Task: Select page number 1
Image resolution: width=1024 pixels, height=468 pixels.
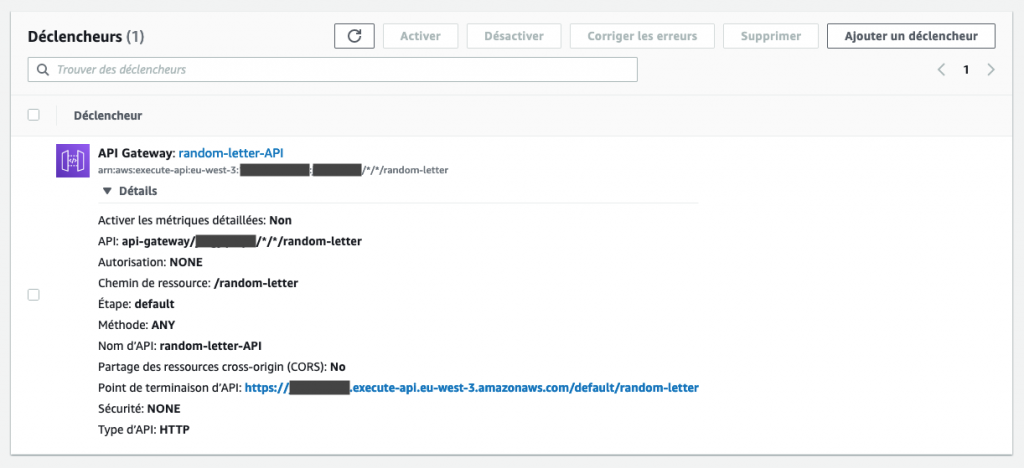Action: click(x=966, y=70)
